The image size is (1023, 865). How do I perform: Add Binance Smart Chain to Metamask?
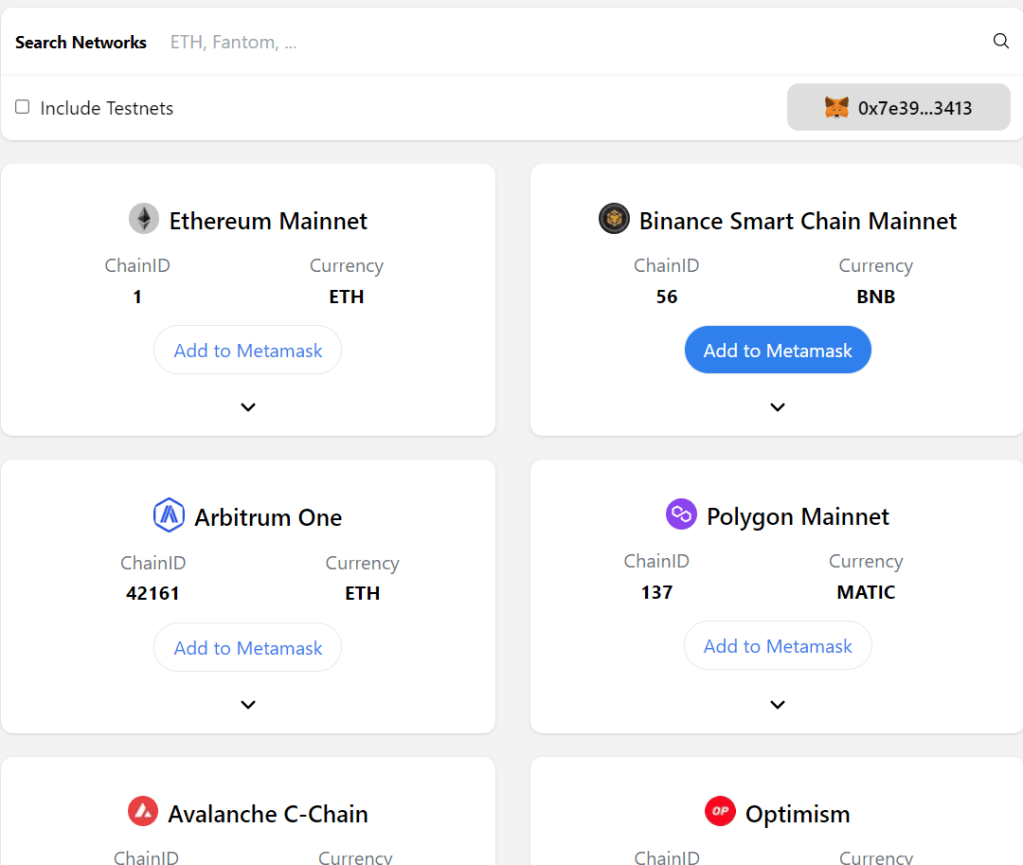777,350
